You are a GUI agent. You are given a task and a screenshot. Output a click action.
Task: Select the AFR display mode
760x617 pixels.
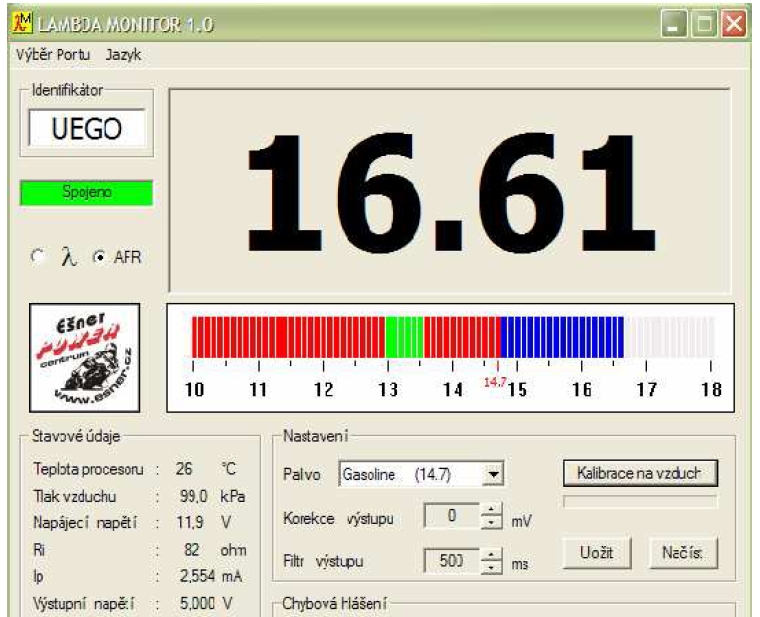pyautogui.click(x=100, y=257)
